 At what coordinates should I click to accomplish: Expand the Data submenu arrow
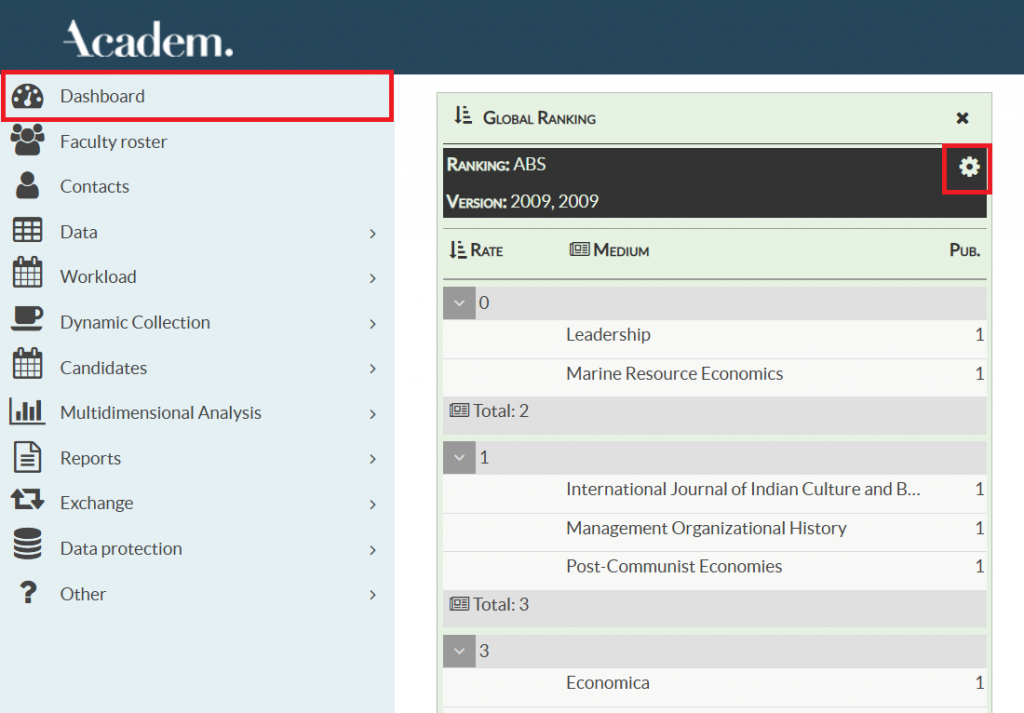tap(372, 232)
